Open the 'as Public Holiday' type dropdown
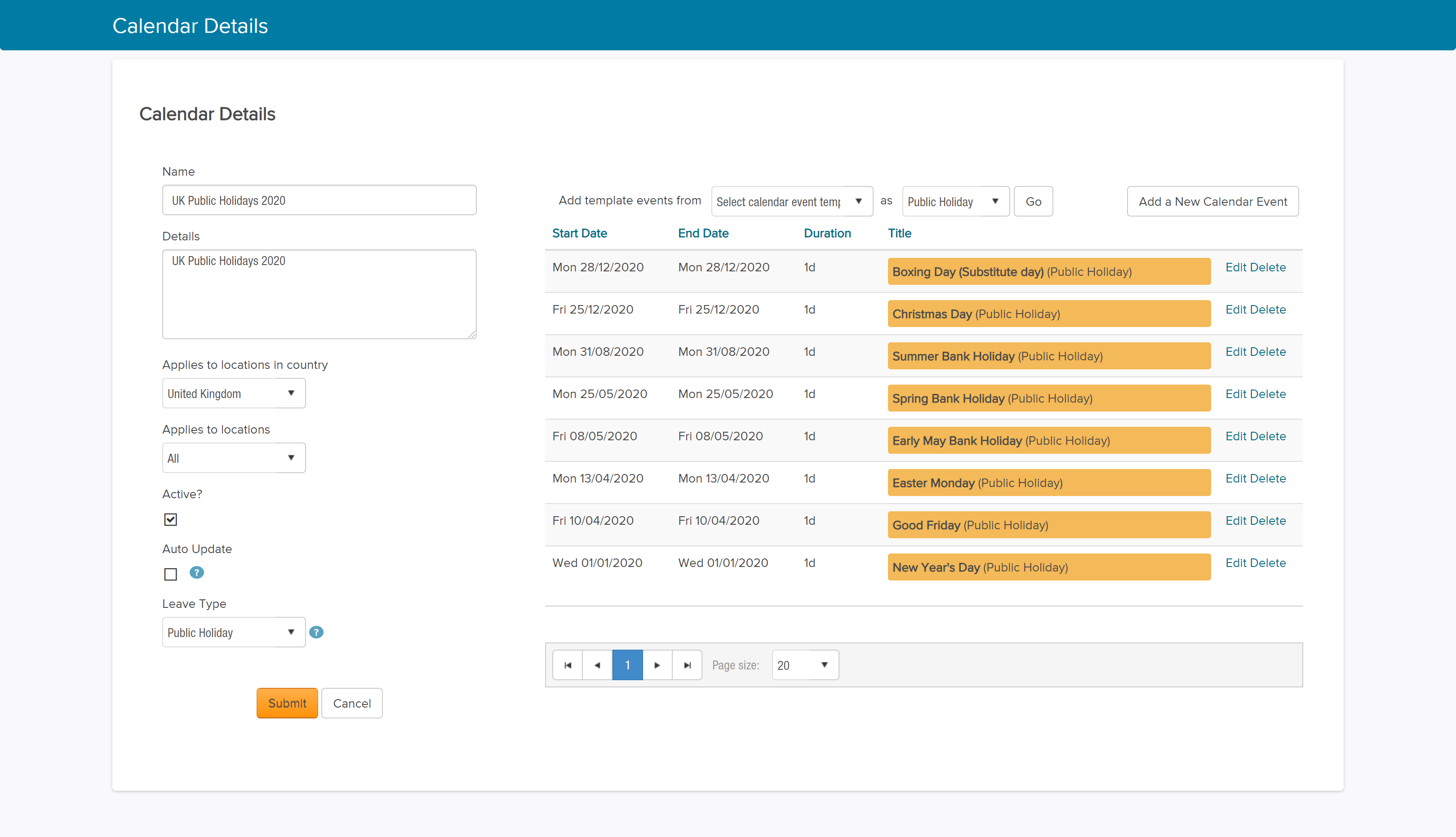 click(956, 202)
